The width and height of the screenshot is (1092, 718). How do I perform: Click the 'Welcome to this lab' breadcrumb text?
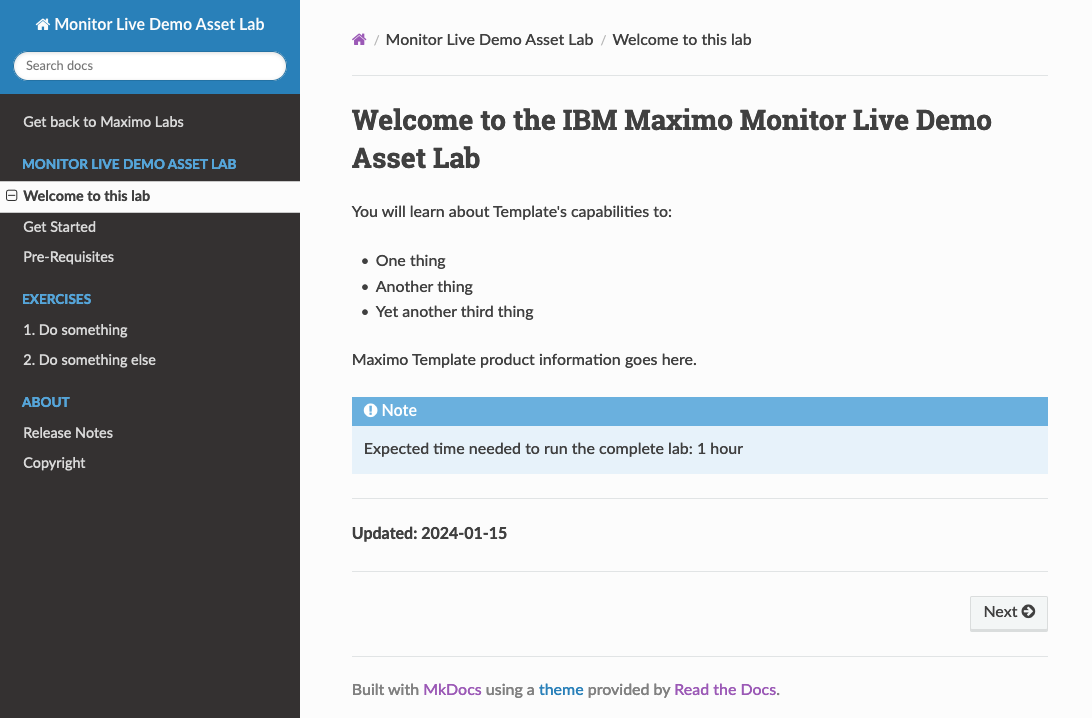point(682,40)
